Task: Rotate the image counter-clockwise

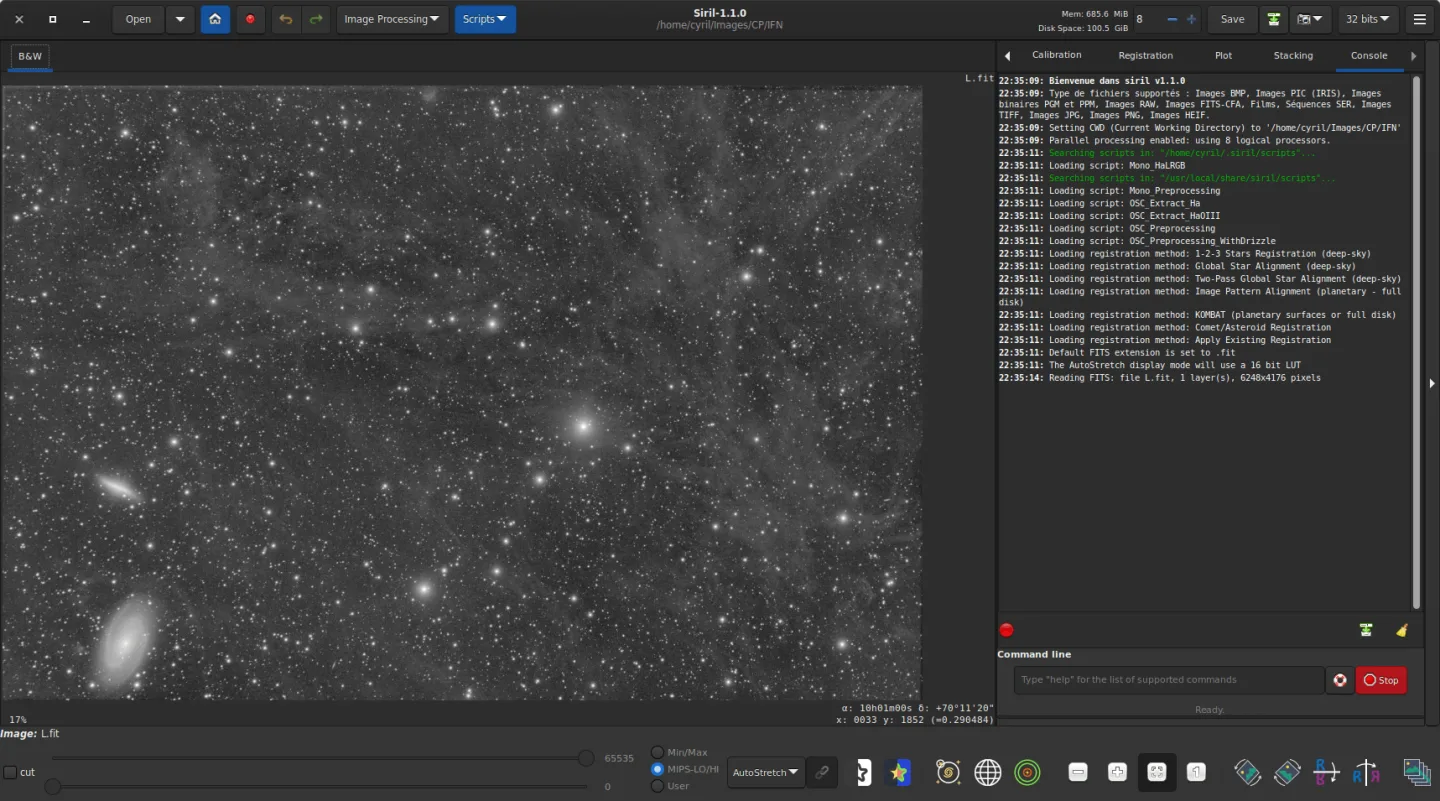Action: (1247, 772)
